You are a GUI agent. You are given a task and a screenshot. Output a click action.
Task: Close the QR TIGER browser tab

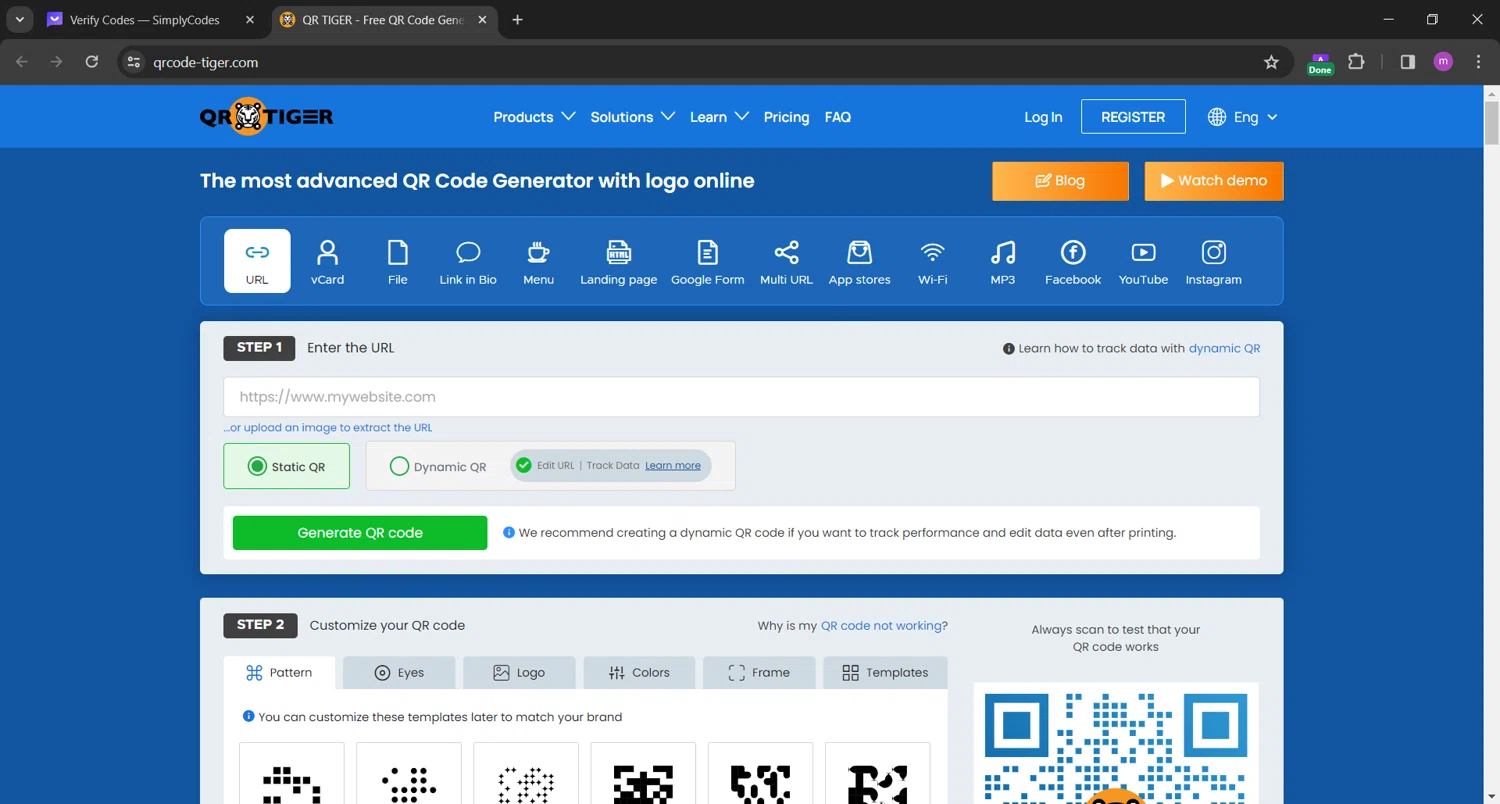pyautogui.click(x=484, y=20)
